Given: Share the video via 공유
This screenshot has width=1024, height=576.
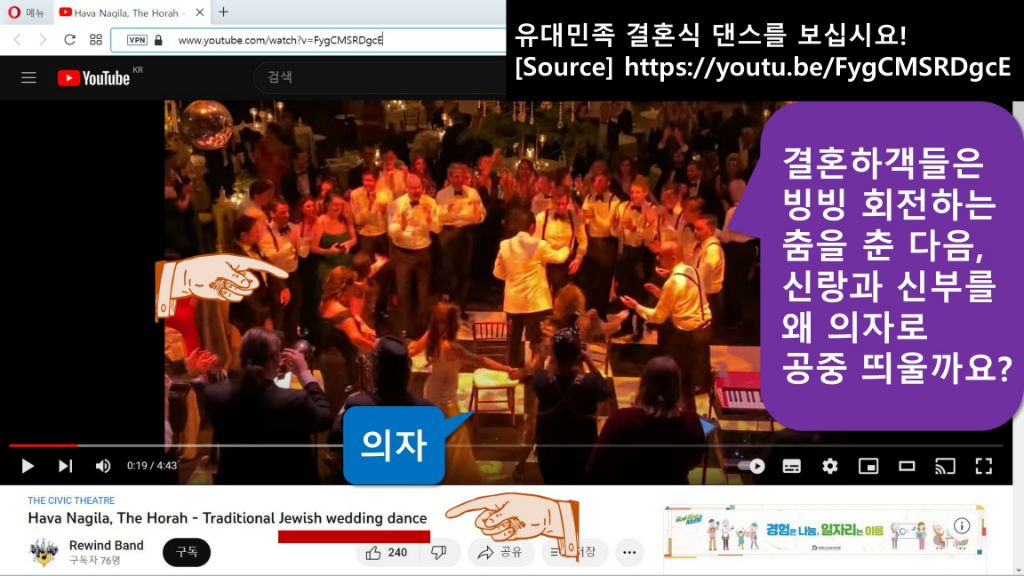Looking at the screenshot, I should coord(500,552).
